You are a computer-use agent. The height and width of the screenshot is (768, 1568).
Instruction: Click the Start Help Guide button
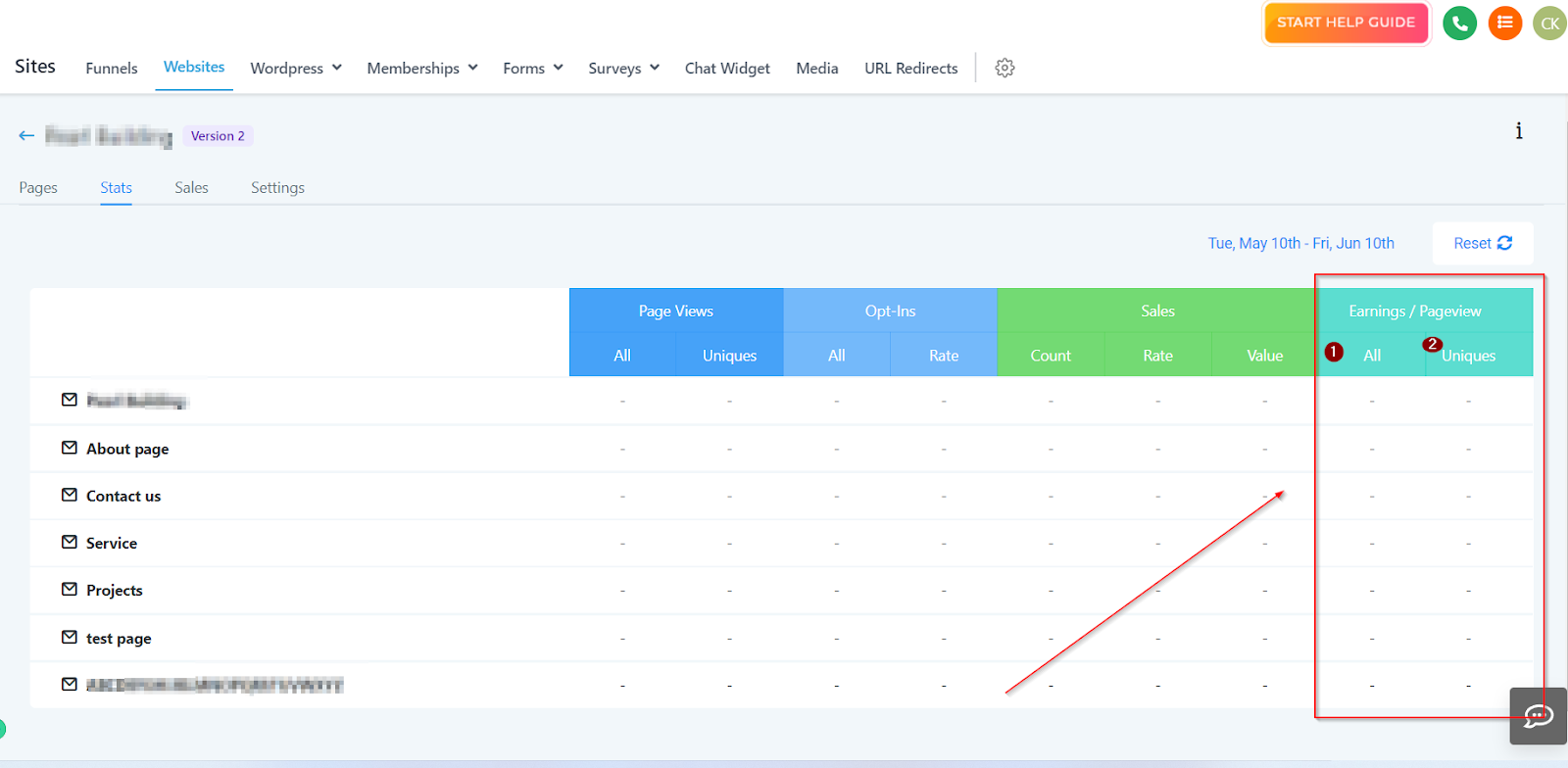(x=1347, y=23)
